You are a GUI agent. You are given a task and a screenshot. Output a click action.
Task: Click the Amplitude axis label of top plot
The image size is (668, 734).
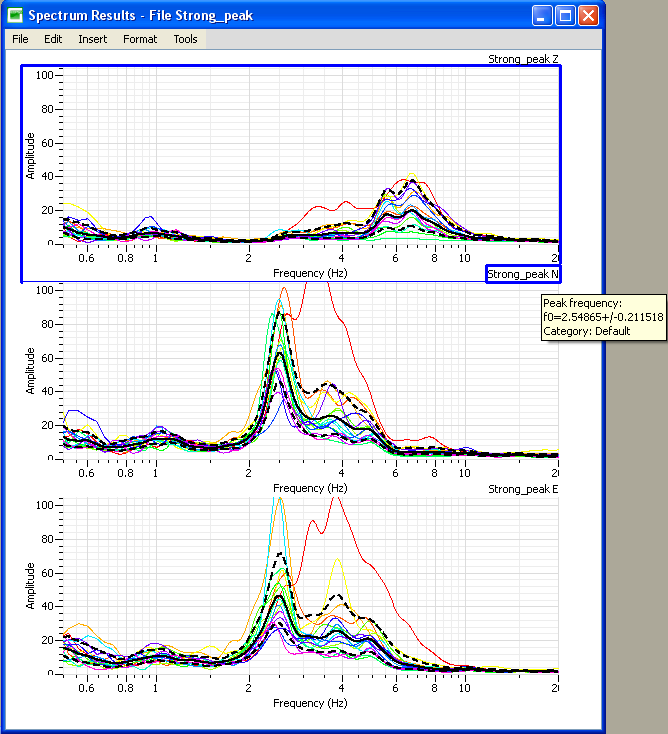tap(32, 156)
